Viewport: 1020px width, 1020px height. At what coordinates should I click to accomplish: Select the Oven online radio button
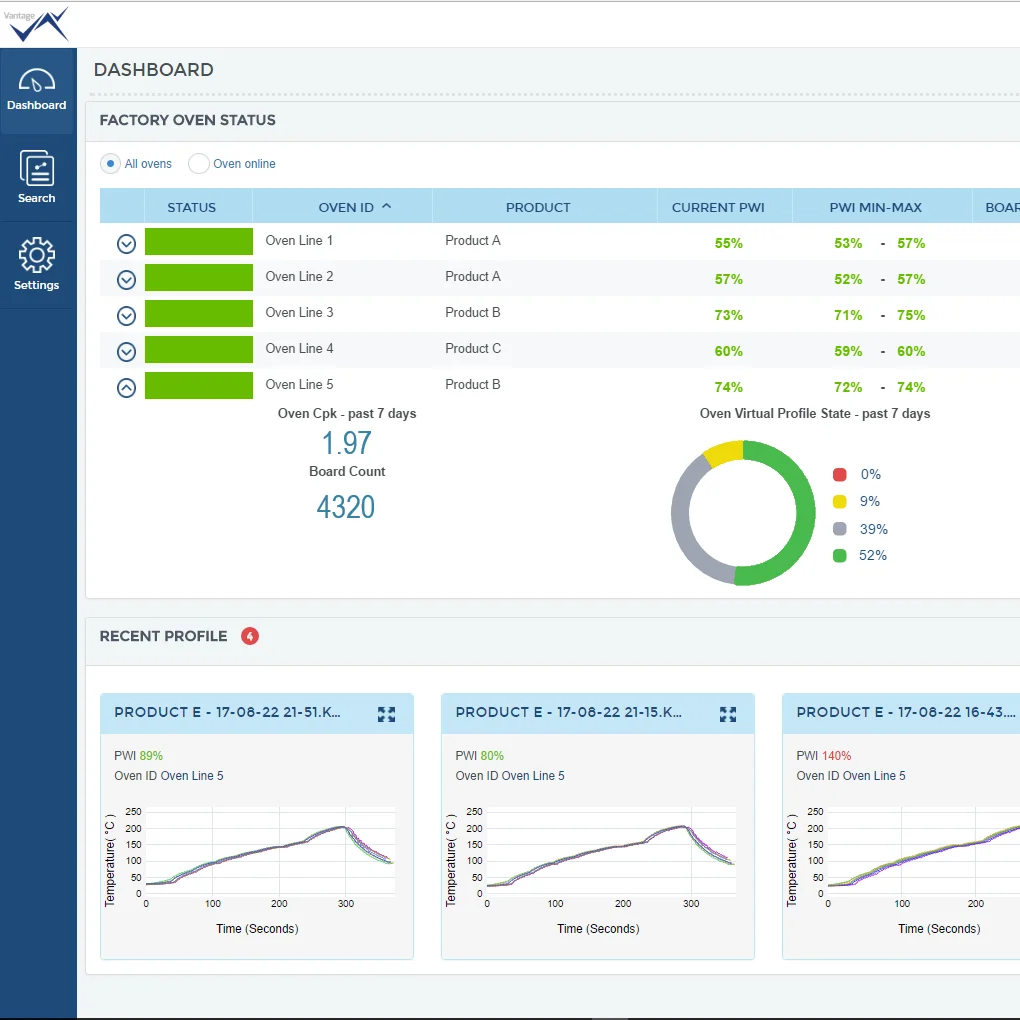(x=198, y=163)
